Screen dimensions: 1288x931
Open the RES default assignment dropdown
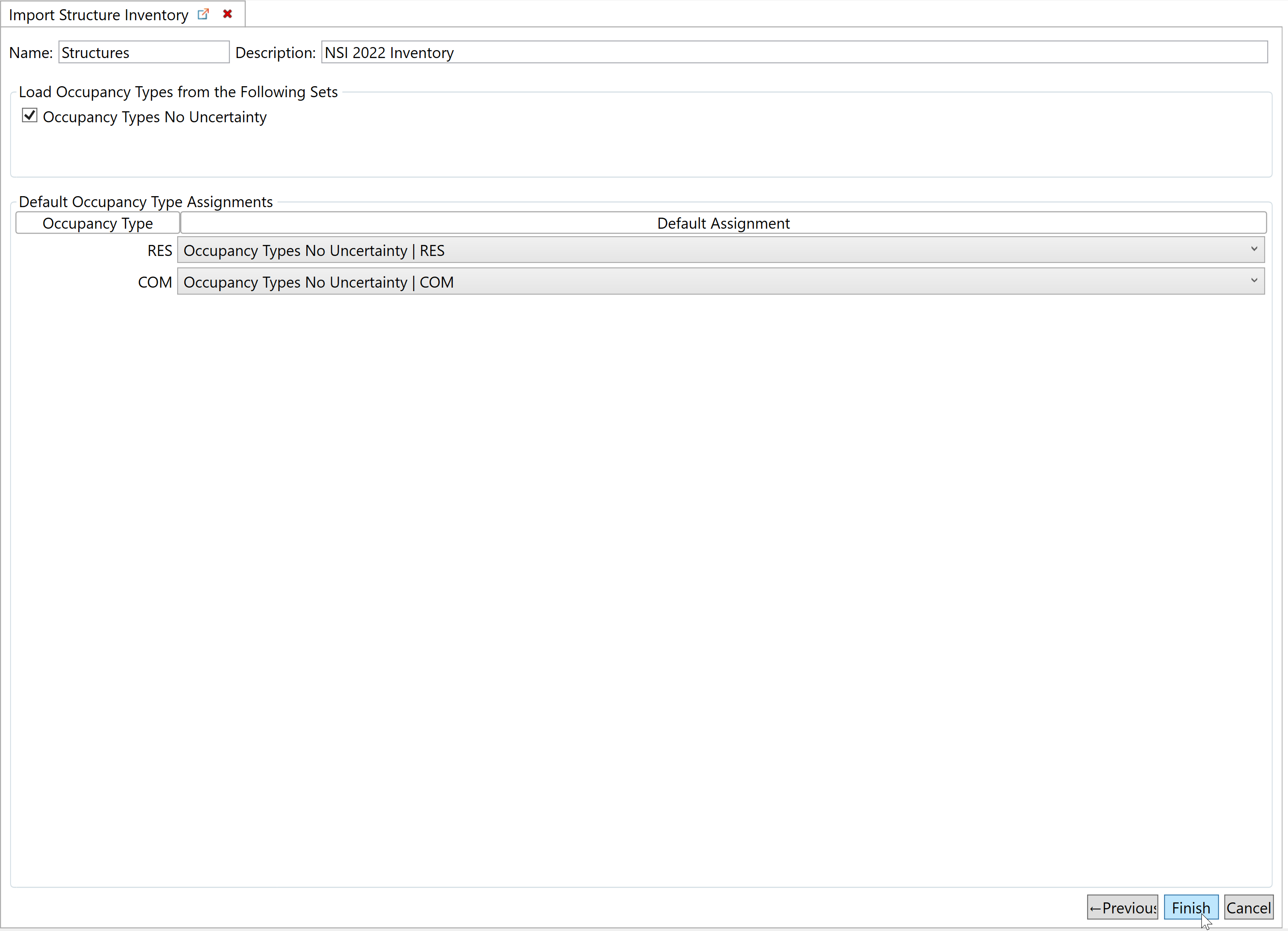point(720,251)
